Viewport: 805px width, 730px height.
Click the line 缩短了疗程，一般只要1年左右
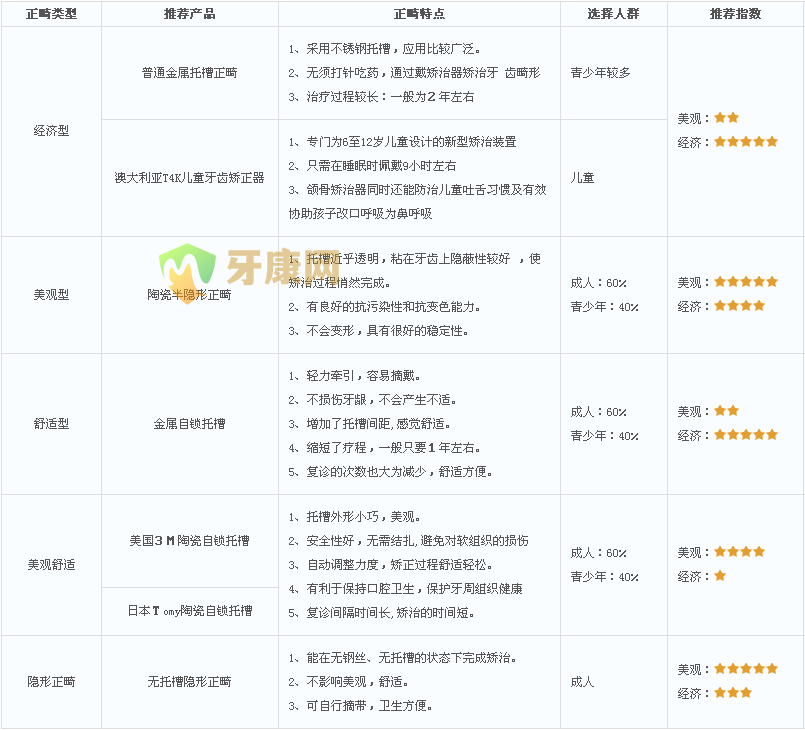[x=385, y=448]
